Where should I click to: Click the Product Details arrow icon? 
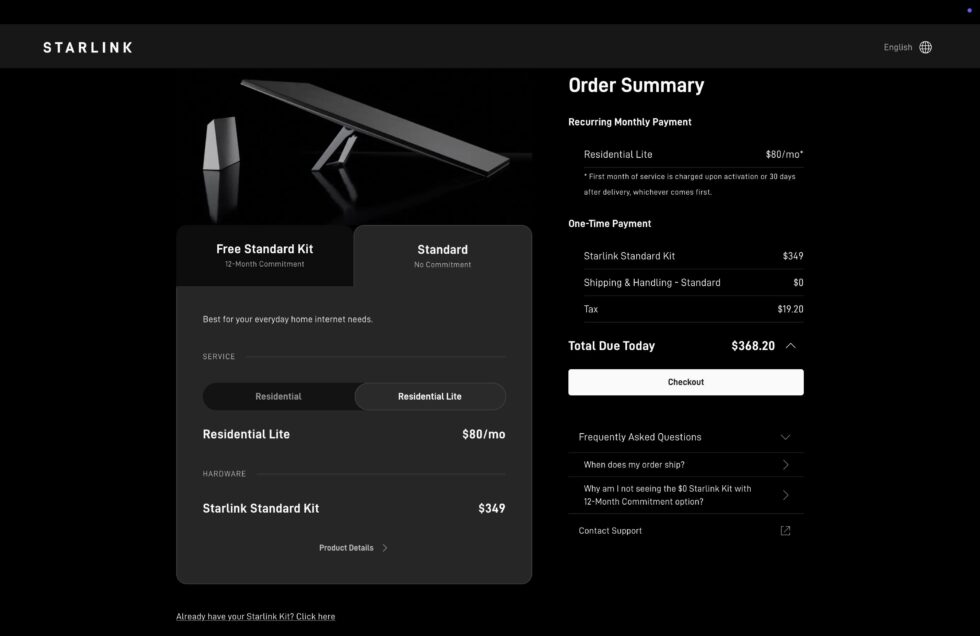coord(384,547)
